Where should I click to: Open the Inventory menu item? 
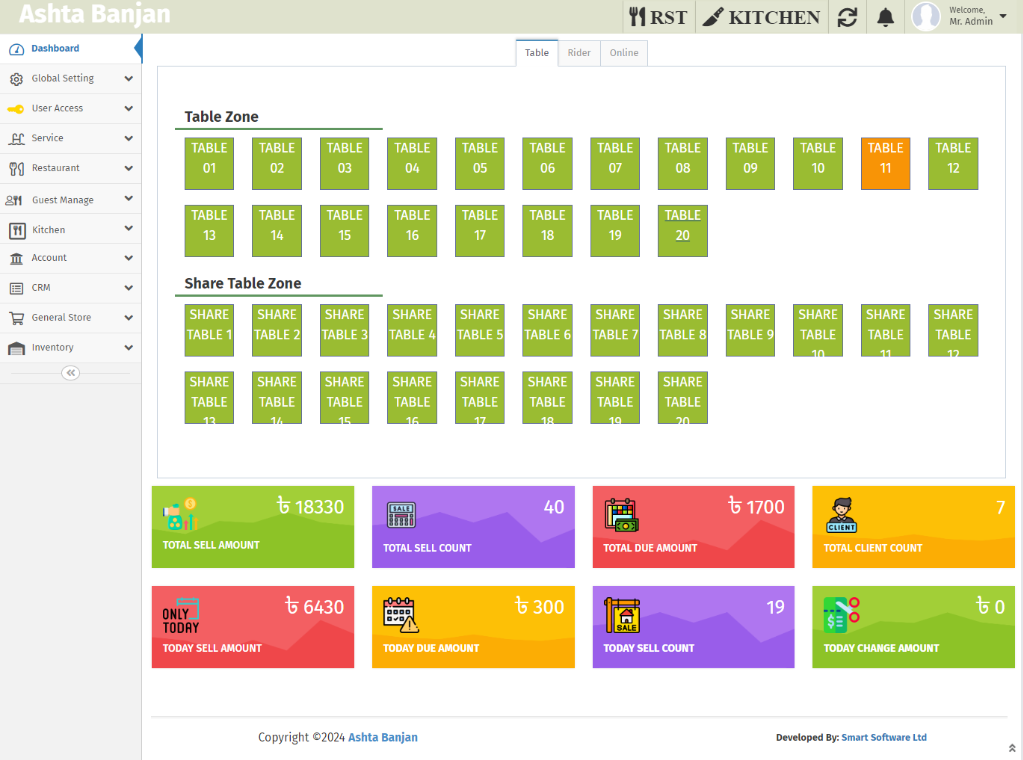70,348
